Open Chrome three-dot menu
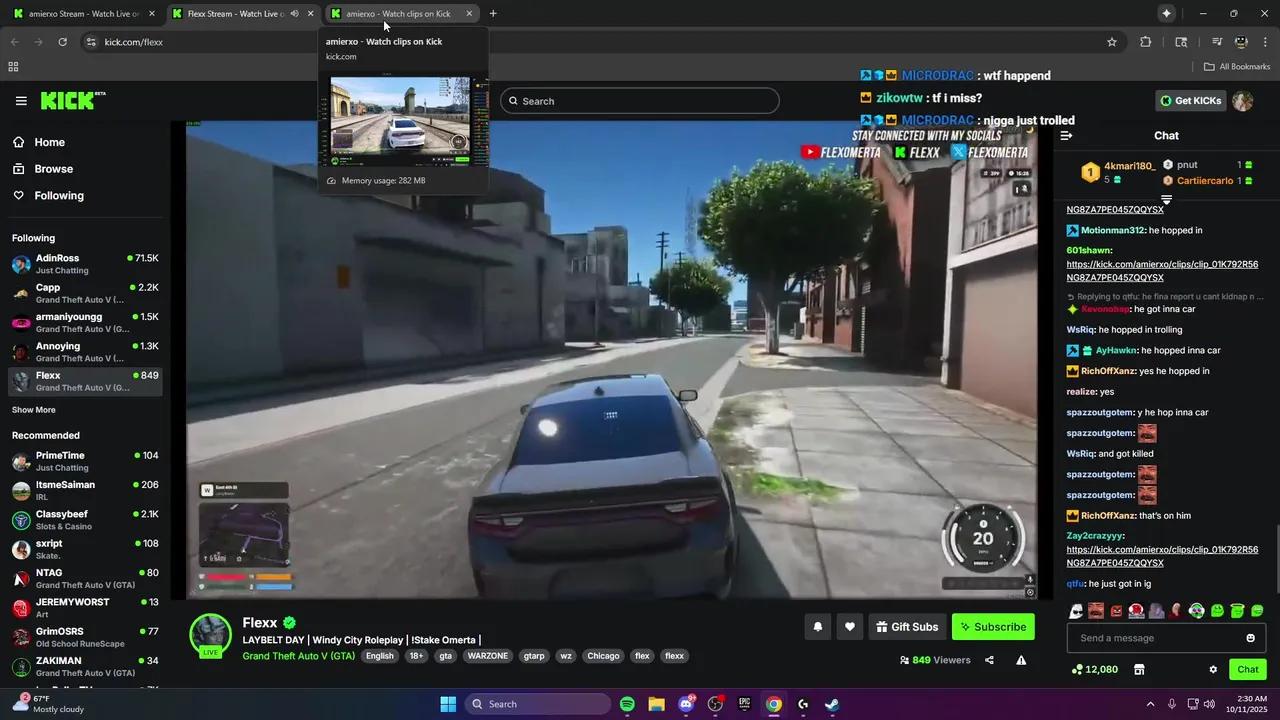This screenshot has height=720, width=1280. click(x=1265, y=42)
